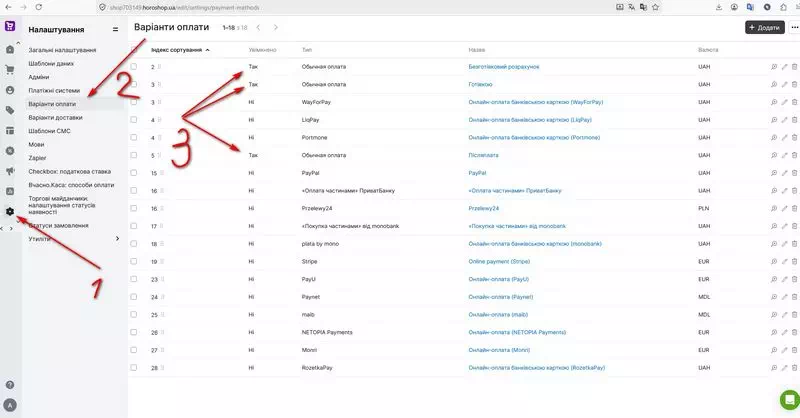The image size is (800, 418).
Task: Open the Післяплата payment link
Action: [x=483, y=155]
